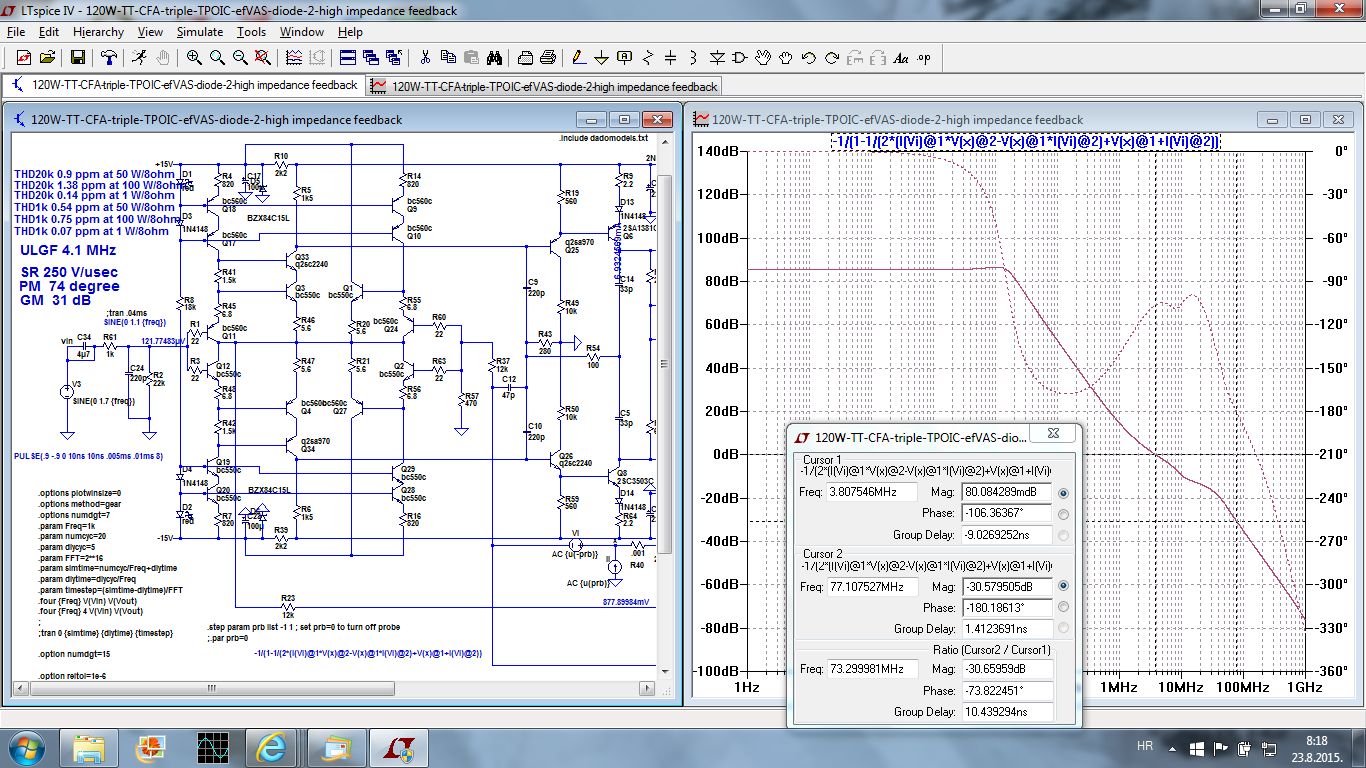Save the schematic with the floppy icon
Viewport: 1366px width, 768px height.
pos(78,57)
